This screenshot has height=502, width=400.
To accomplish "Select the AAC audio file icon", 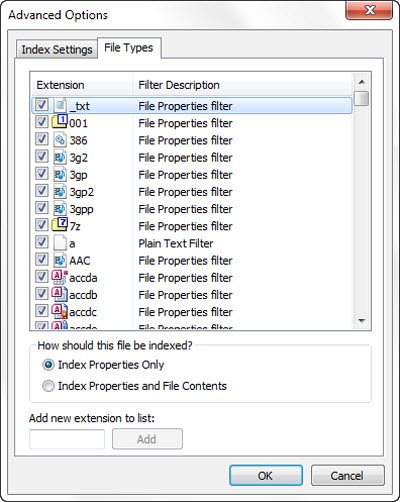I will [x=60, y=260].
